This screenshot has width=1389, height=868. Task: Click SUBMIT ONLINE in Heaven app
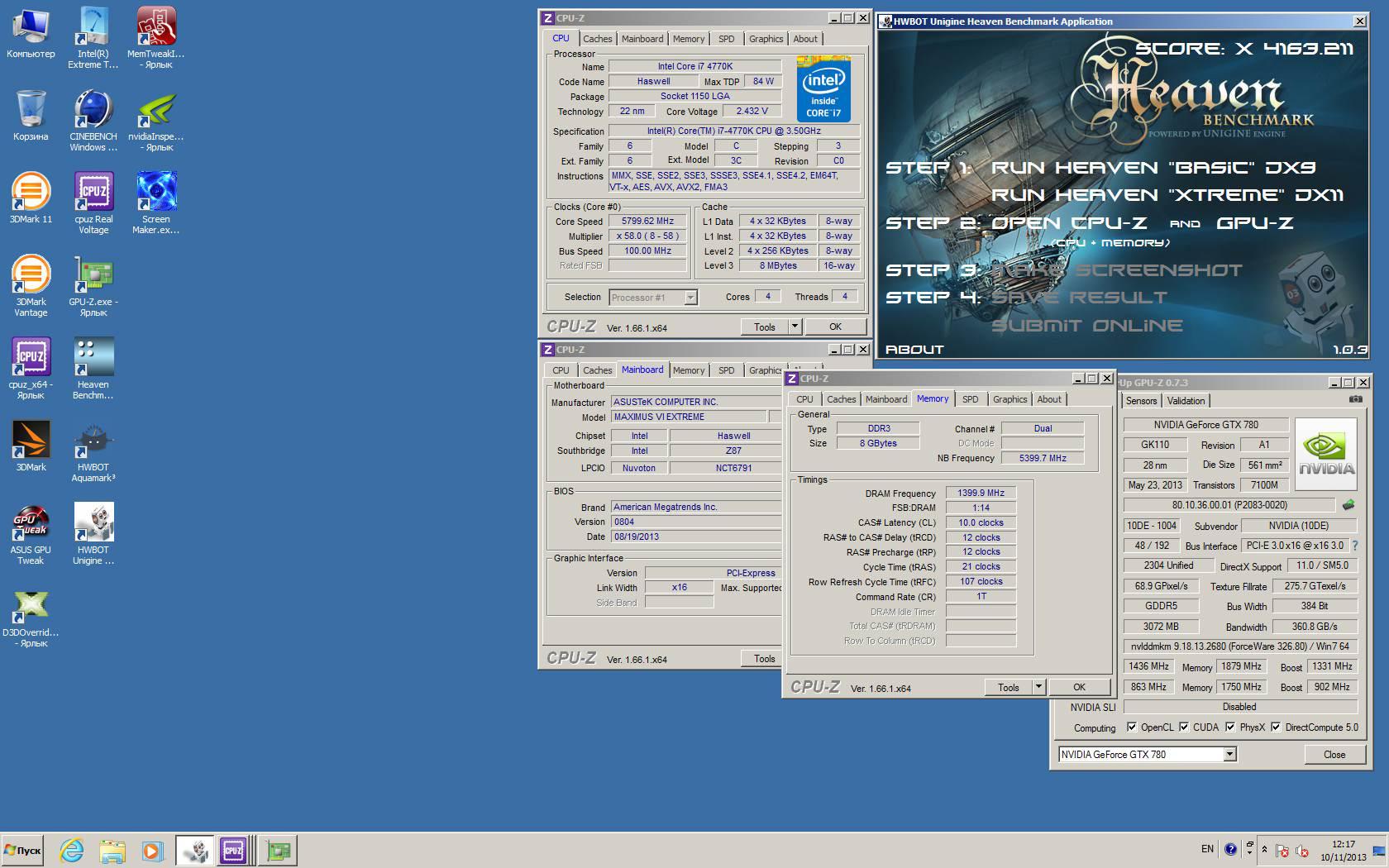[x=1086, y=326]
